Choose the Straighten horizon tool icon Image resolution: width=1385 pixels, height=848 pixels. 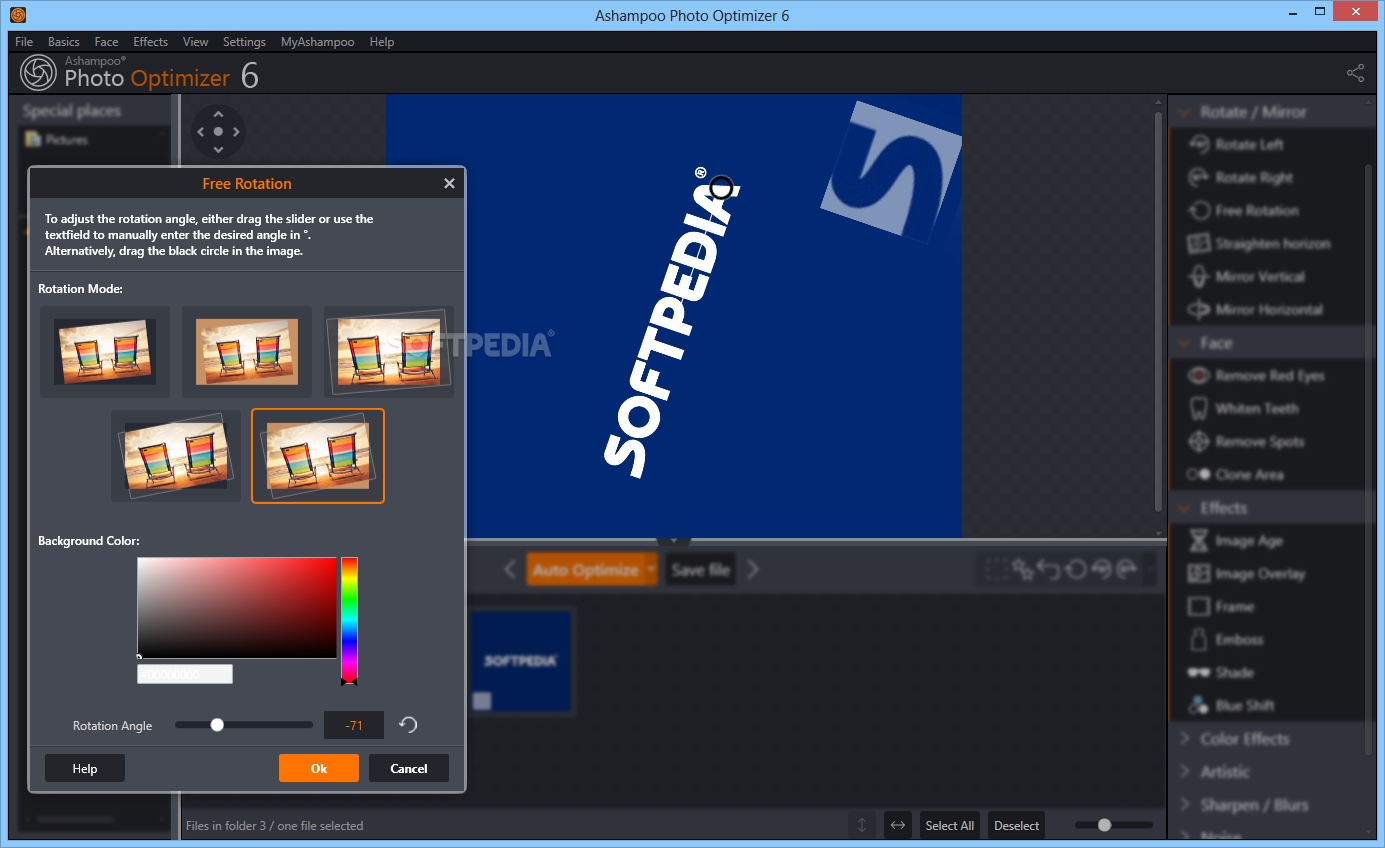1198,244
